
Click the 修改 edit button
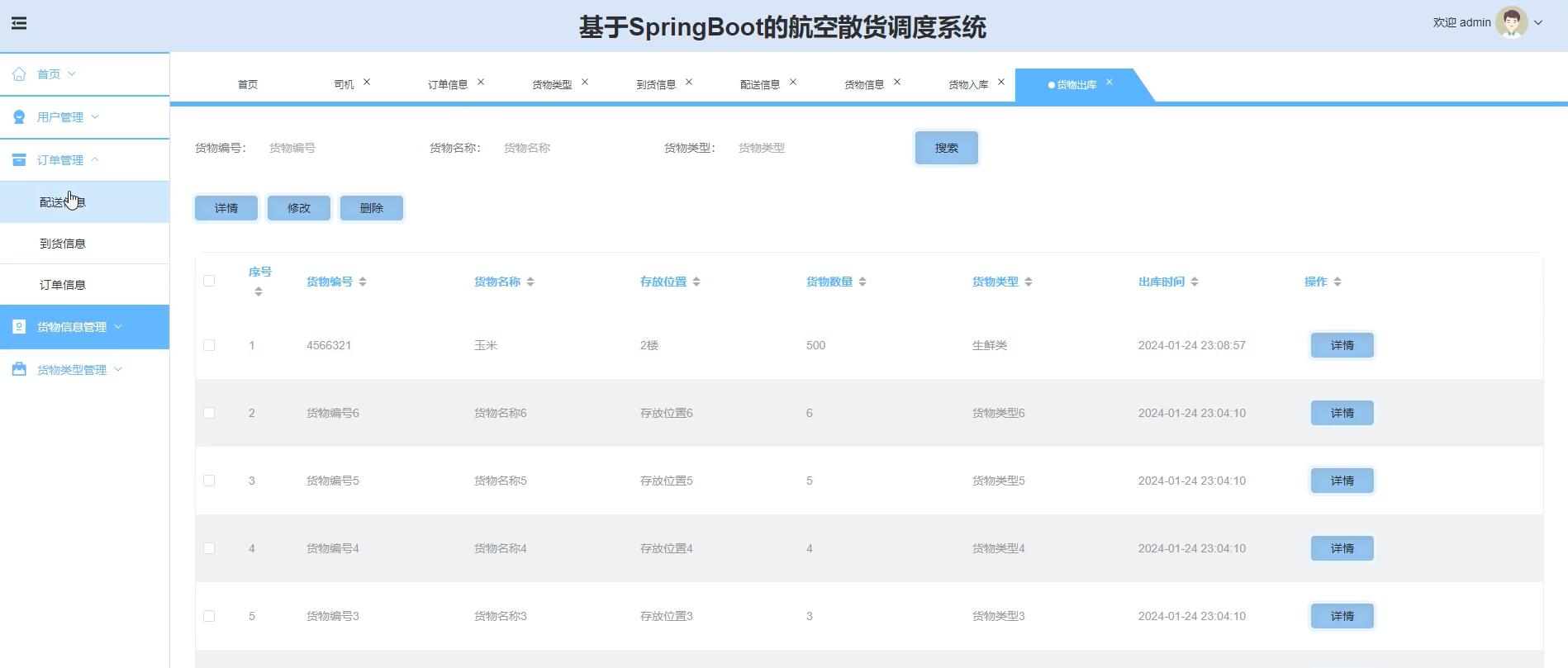(x=299, y=208)
